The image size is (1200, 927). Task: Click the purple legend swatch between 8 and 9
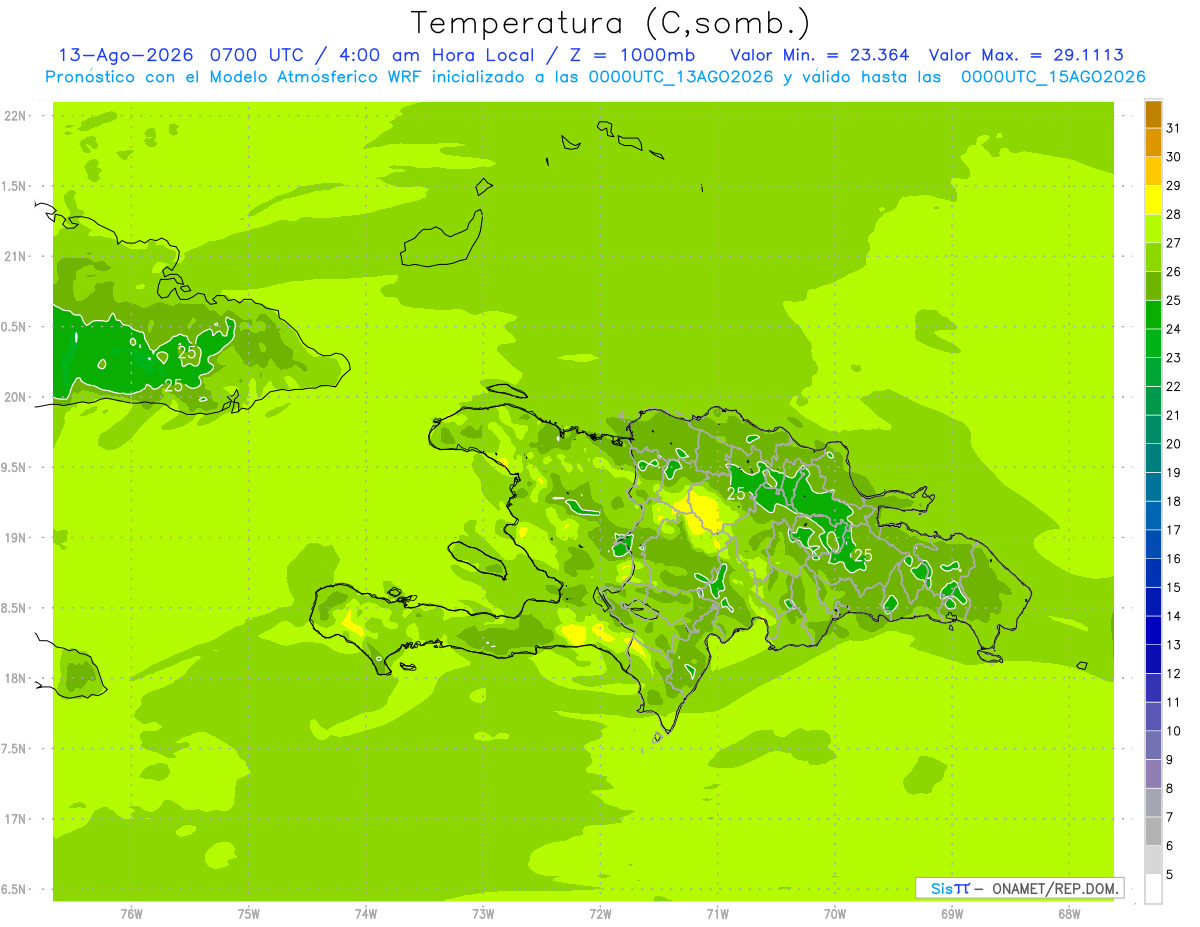tap(1153, 775)
